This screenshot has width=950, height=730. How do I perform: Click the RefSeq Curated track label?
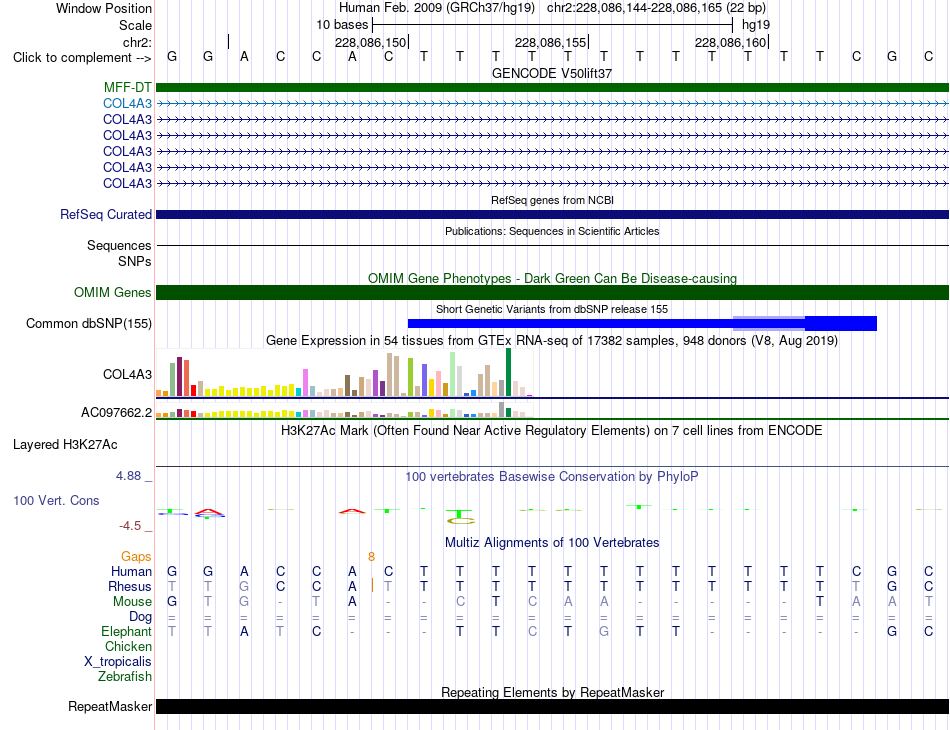(105, 214)
